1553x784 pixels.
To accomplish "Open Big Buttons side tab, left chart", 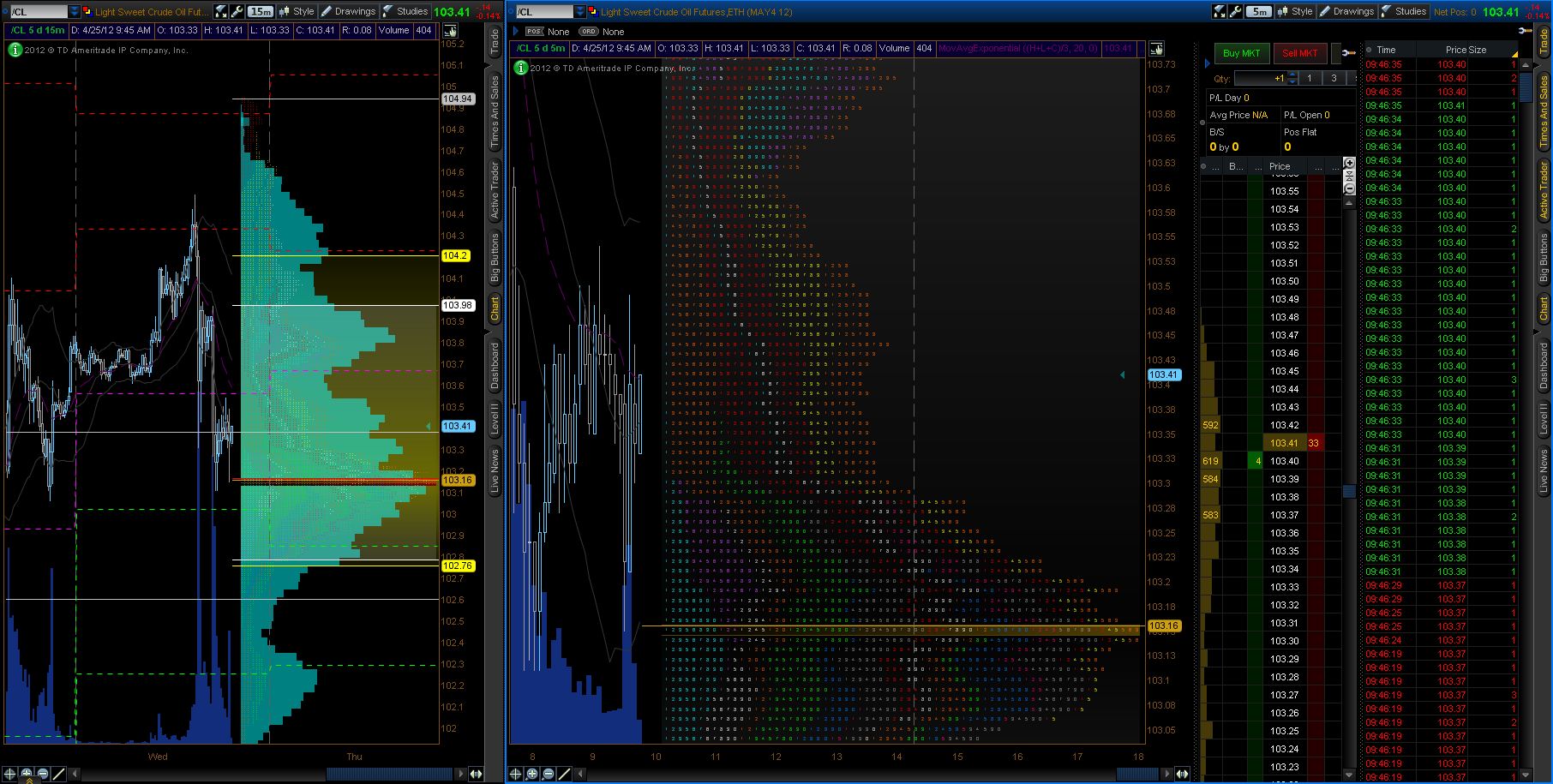I will (495, 257).
